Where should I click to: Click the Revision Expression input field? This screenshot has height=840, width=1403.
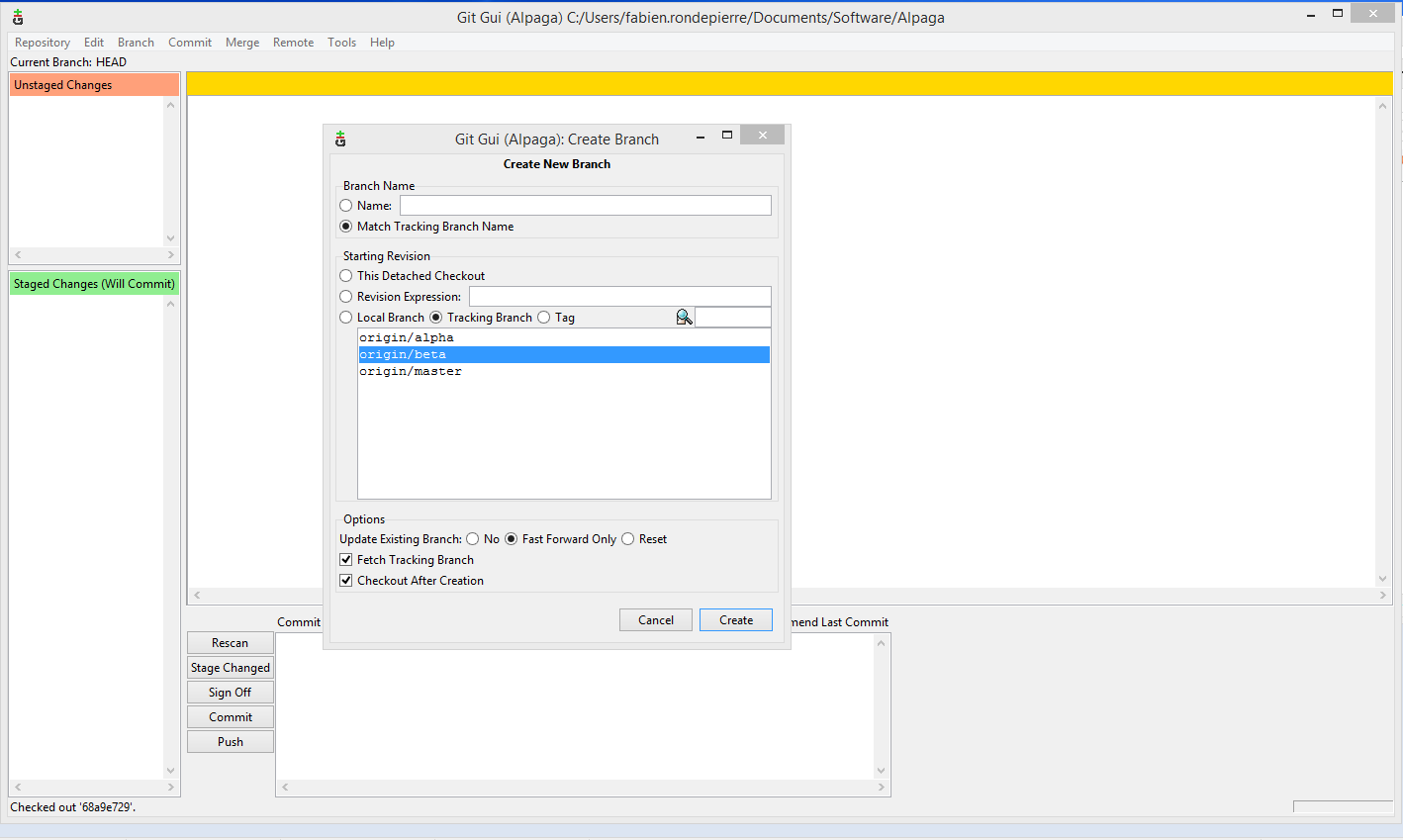(x=620, y=297)
